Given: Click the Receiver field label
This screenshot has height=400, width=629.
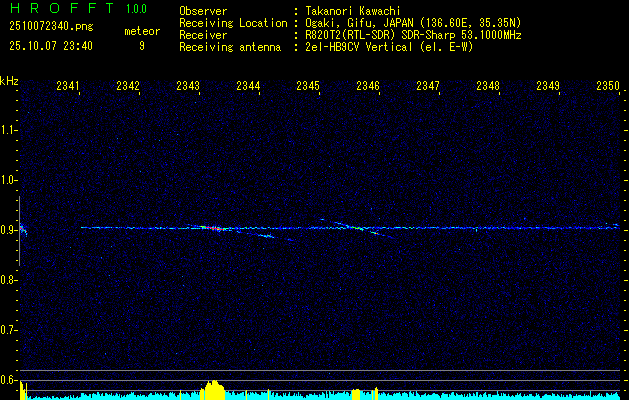Looking at the screenshot, I should (x=203, y=35).
